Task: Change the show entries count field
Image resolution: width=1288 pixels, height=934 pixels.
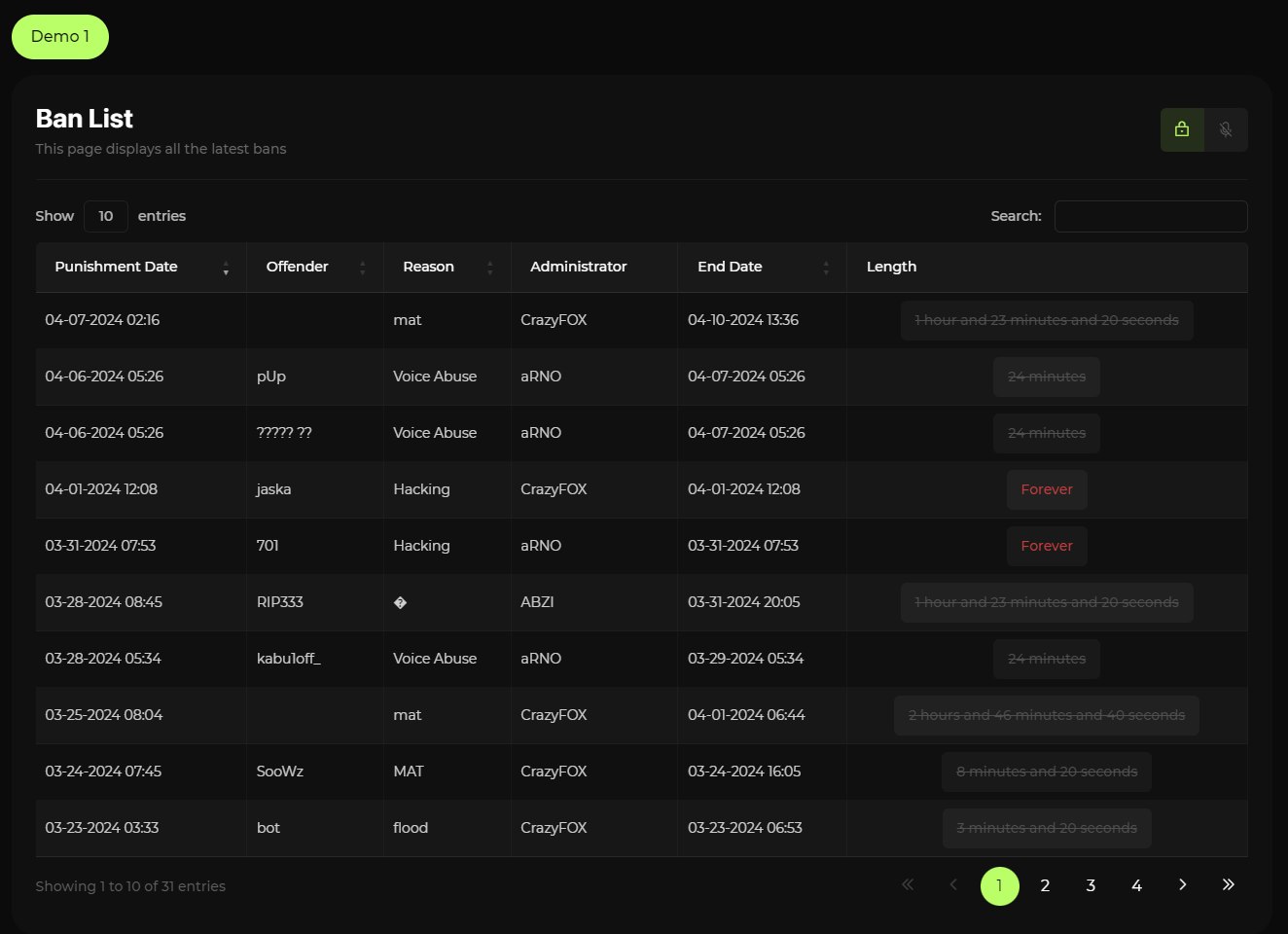Action: [x=106, y=216]
